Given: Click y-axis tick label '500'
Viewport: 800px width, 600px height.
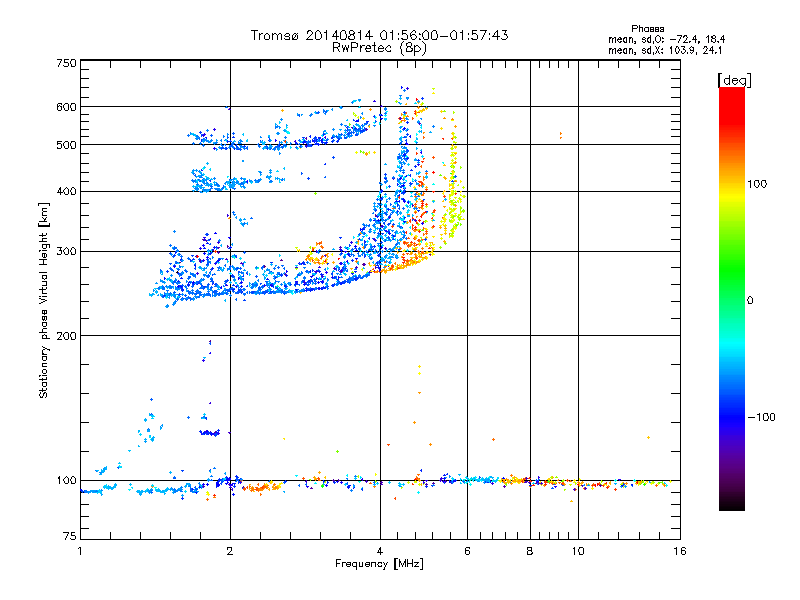Looking at the screenshot, I should pyautogui.click(x=66, y=145).
